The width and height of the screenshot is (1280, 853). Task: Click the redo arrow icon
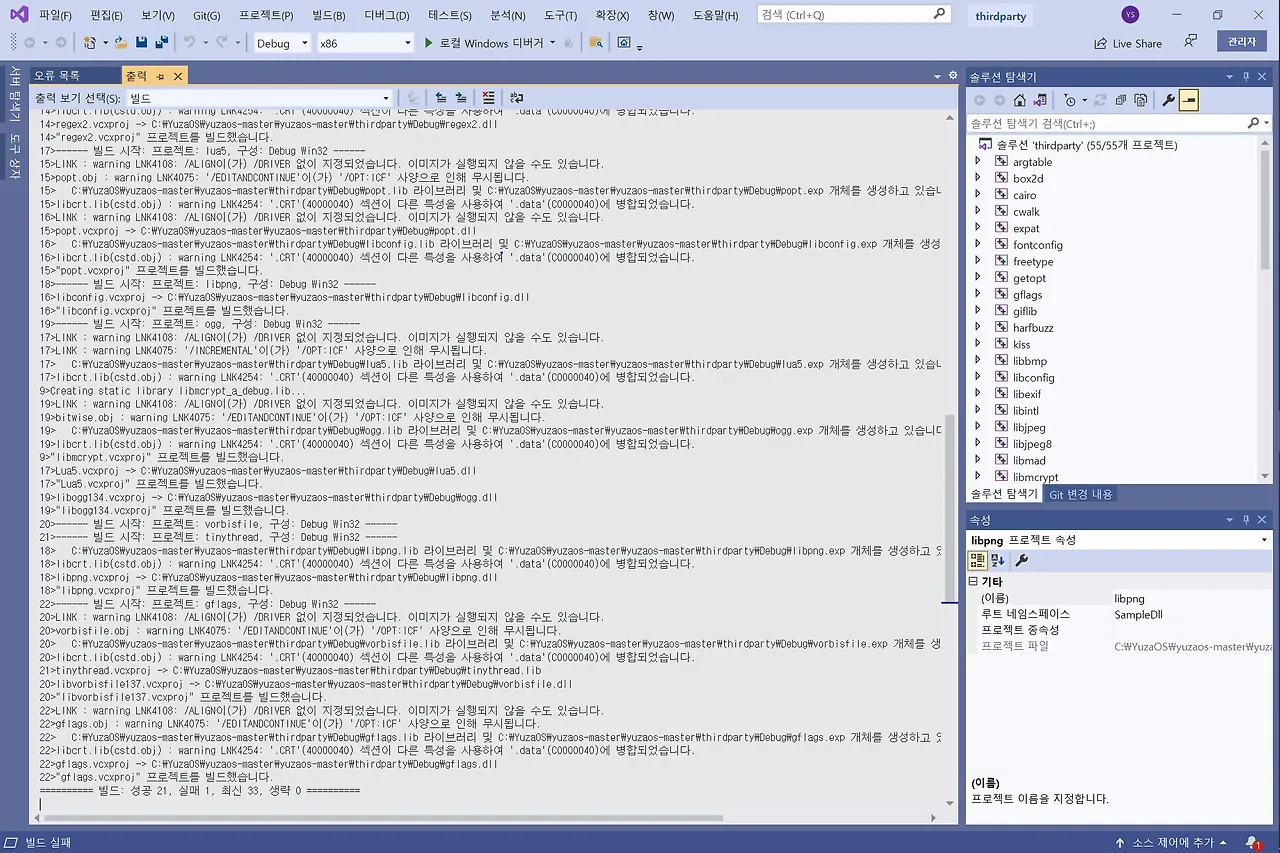click(x=220, y=43)
